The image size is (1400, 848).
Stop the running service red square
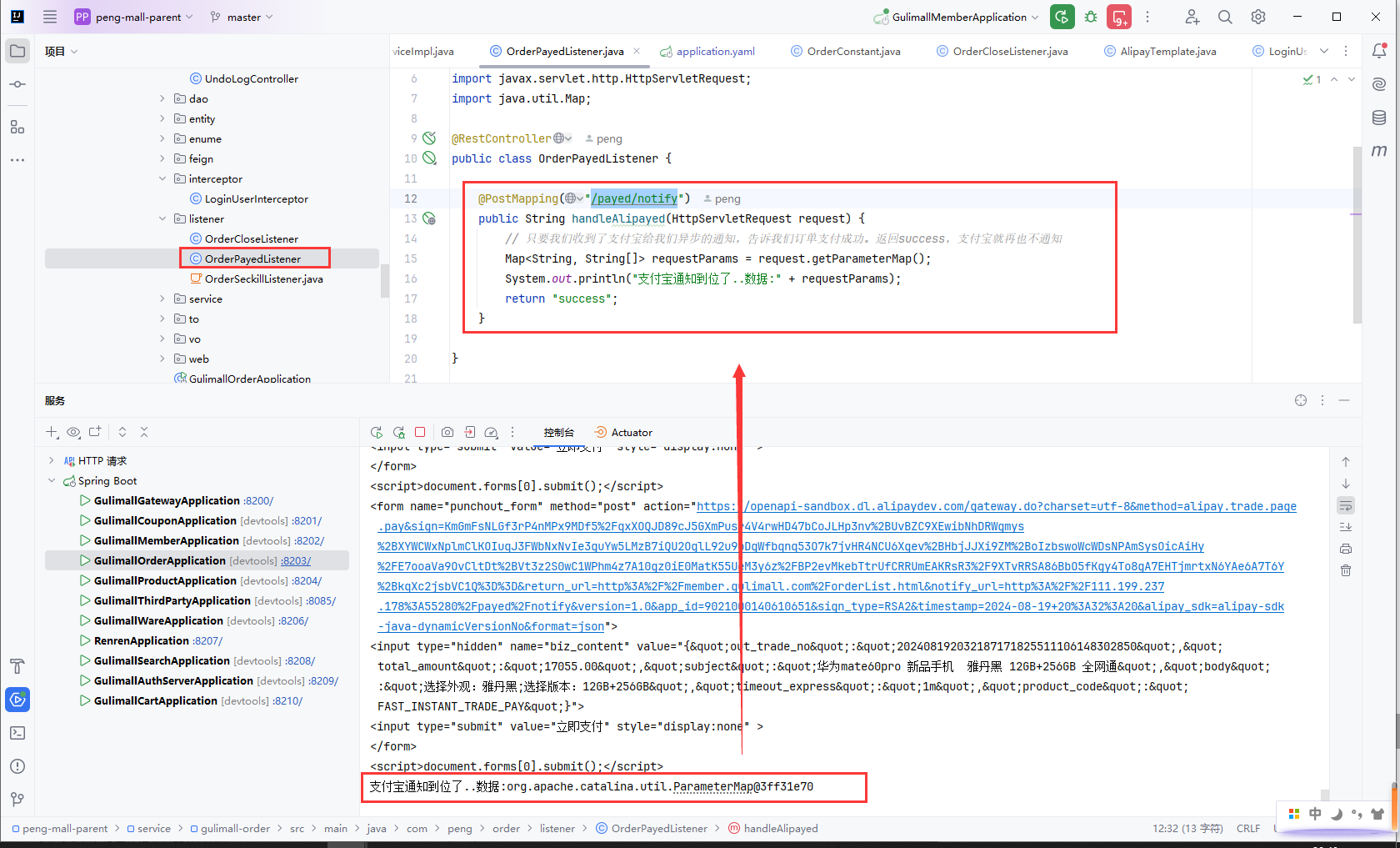[x=420, y=432]
